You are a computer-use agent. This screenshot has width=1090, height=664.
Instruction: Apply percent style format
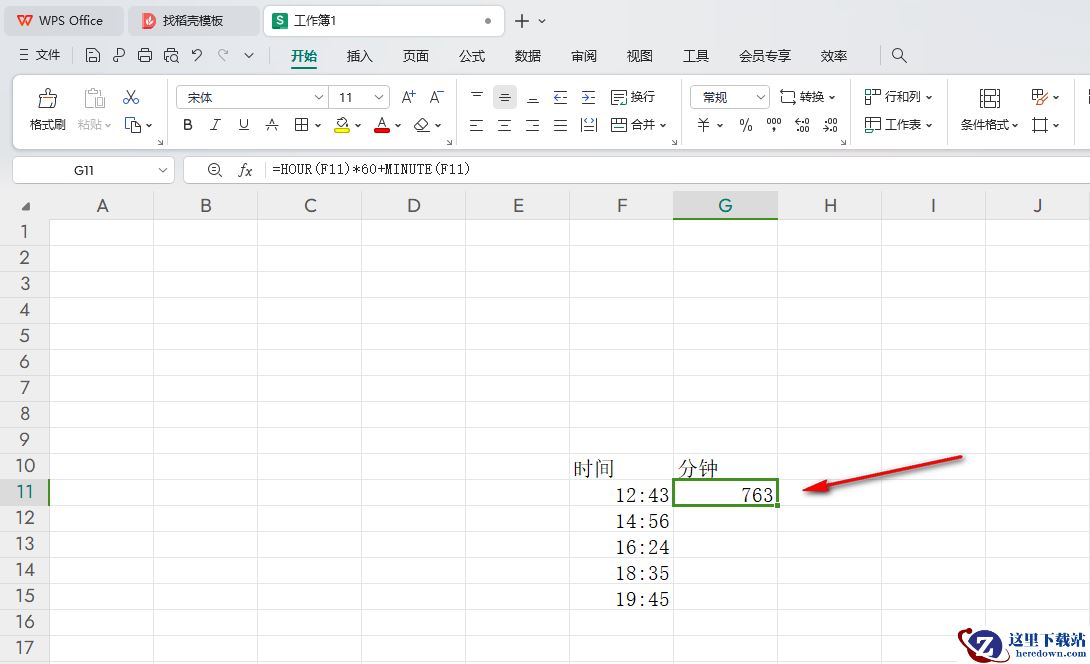click(746, 125)
